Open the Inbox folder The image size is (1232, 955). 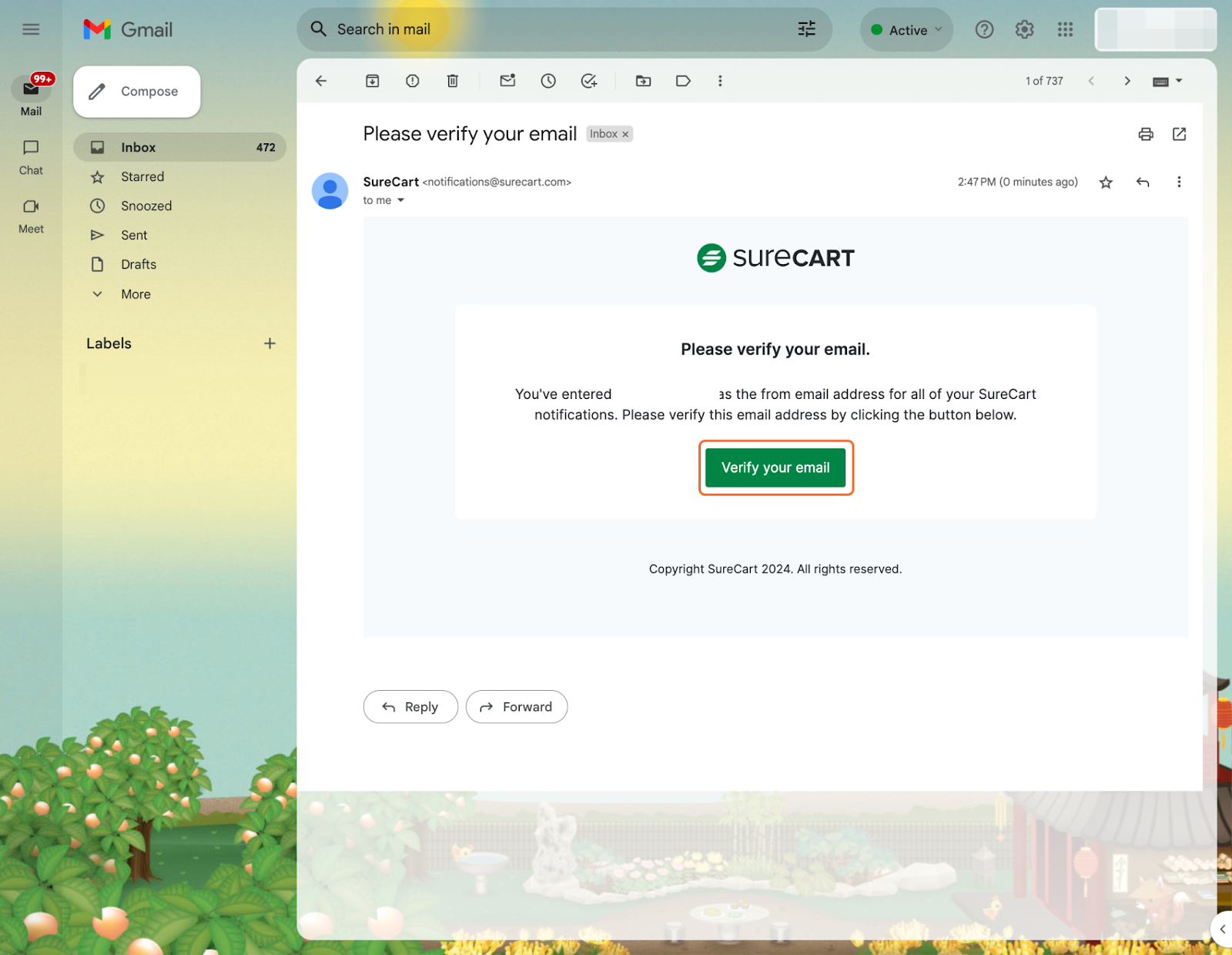(x=179, y=147)
